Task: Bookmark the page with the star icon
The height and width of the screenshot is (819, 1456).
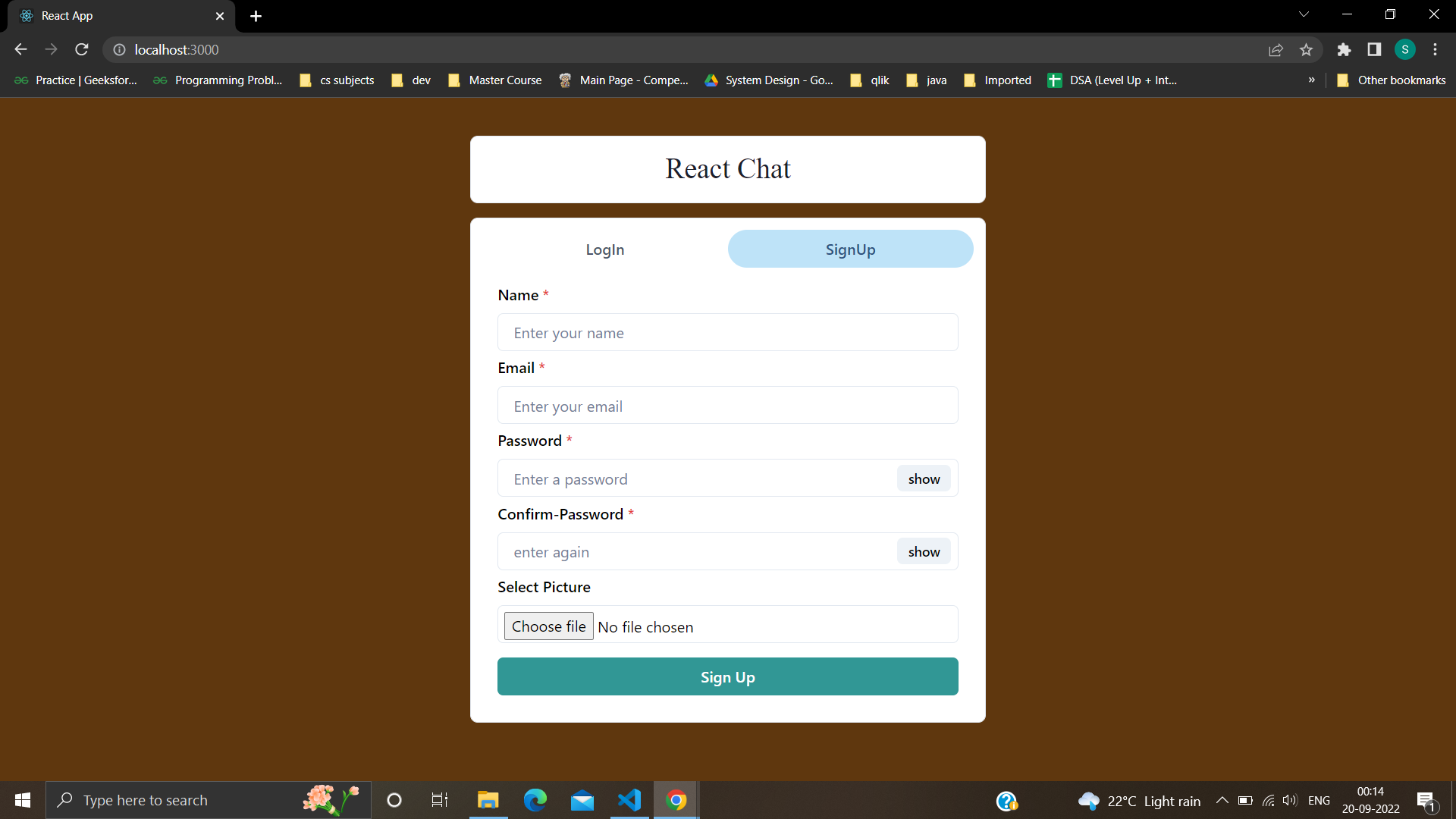Action: click(x=1306, y=49)
